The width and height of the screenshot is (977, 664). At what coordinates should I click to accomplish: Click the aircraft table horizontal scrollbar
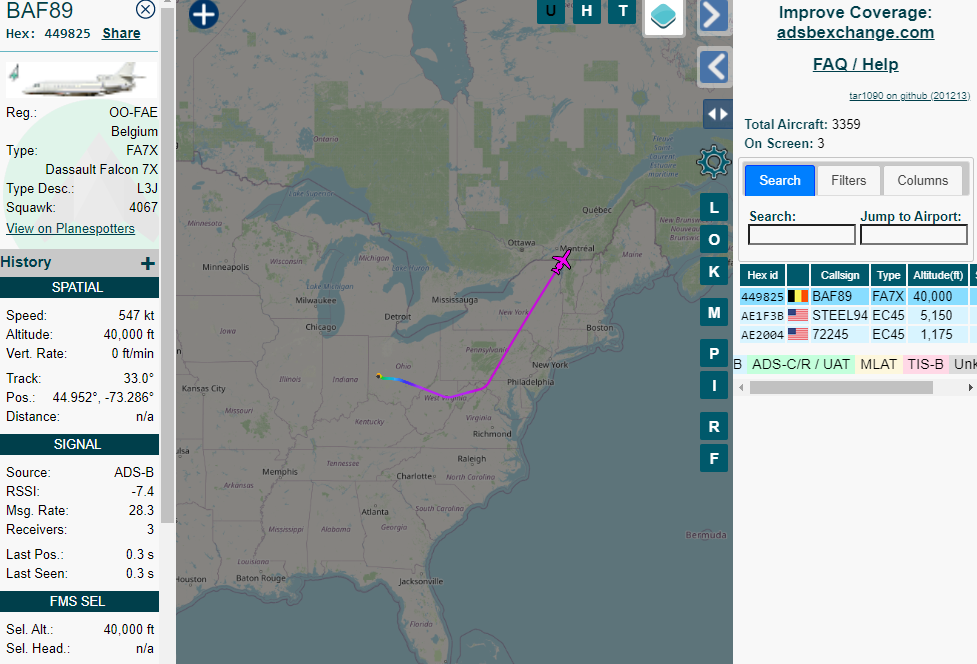point(841,387)
